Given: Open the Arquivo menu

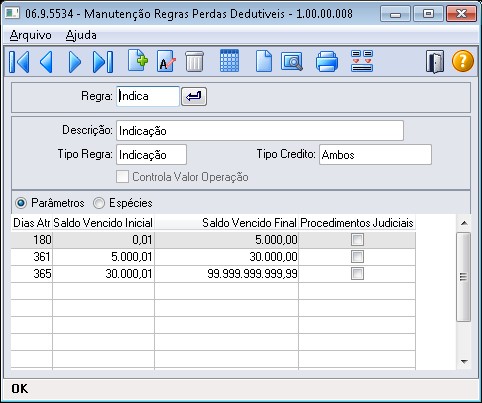Looking at the screenshot, I should [30, 35].
